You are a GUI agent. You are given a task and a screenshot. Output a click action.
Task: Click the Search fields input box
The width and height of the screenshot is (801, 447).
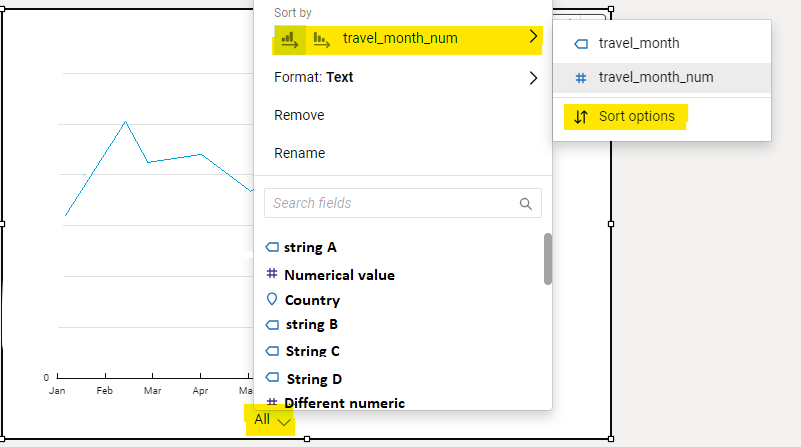coord(390,203)
